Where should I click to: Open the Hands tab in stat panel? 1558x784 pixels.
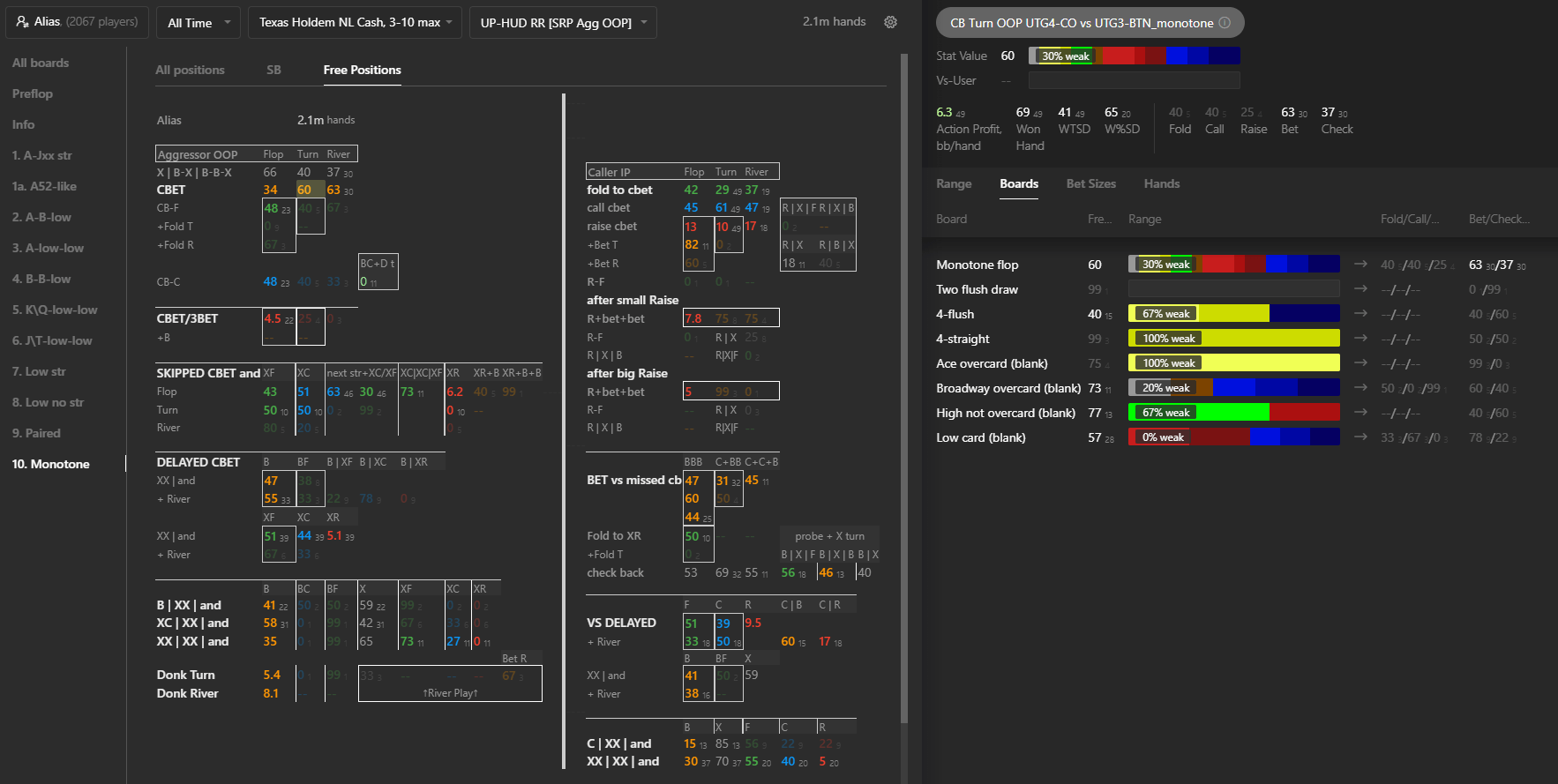point(1161,183)
